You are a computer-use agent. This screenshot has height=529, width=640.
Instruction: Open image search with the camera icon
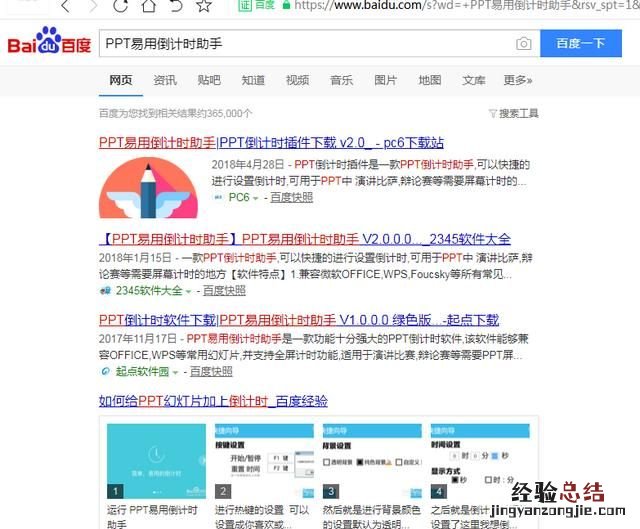(524, 43)
